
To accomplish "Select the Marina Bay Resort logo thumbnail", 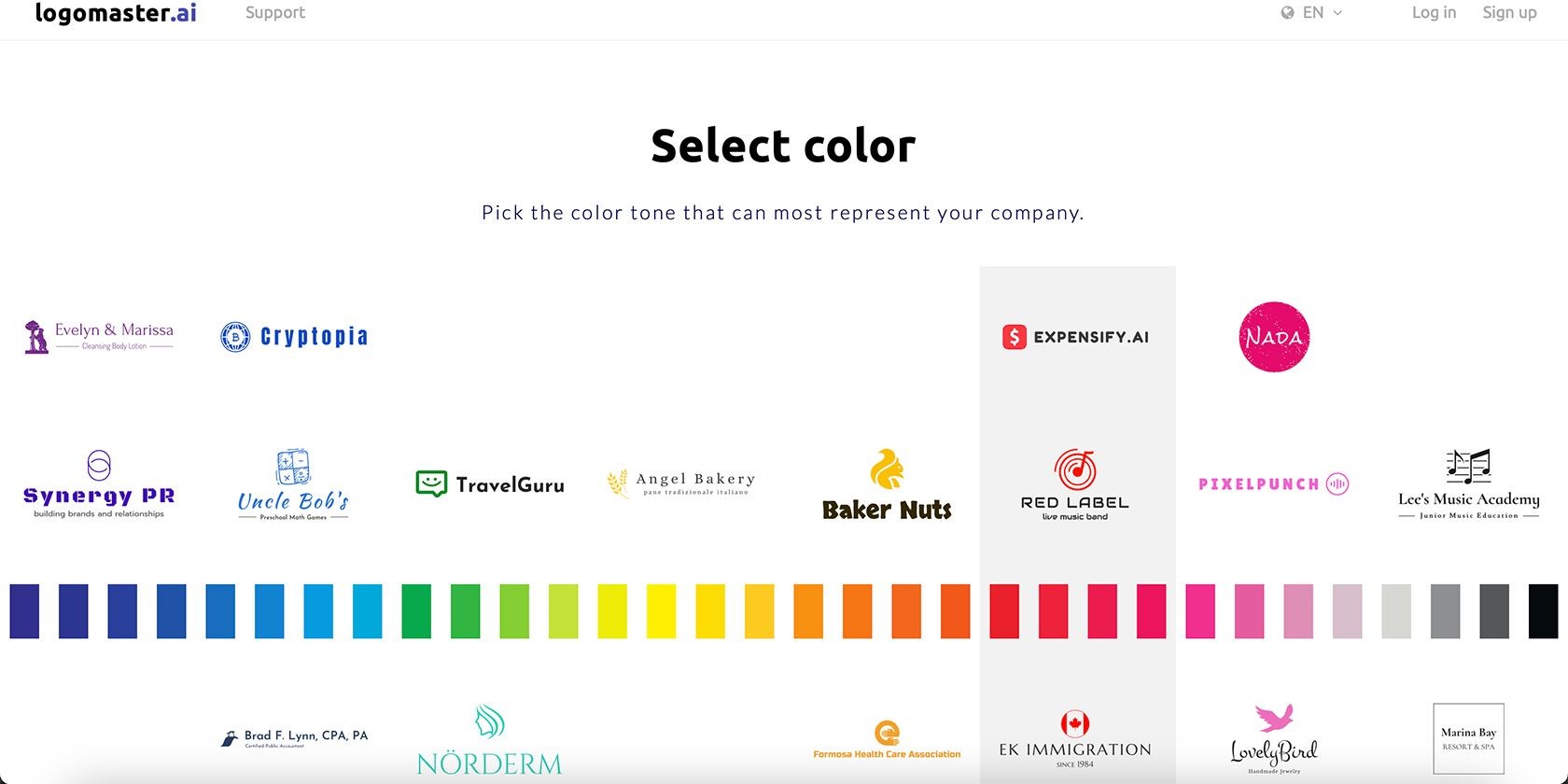I will click(x=1468, y=738).
